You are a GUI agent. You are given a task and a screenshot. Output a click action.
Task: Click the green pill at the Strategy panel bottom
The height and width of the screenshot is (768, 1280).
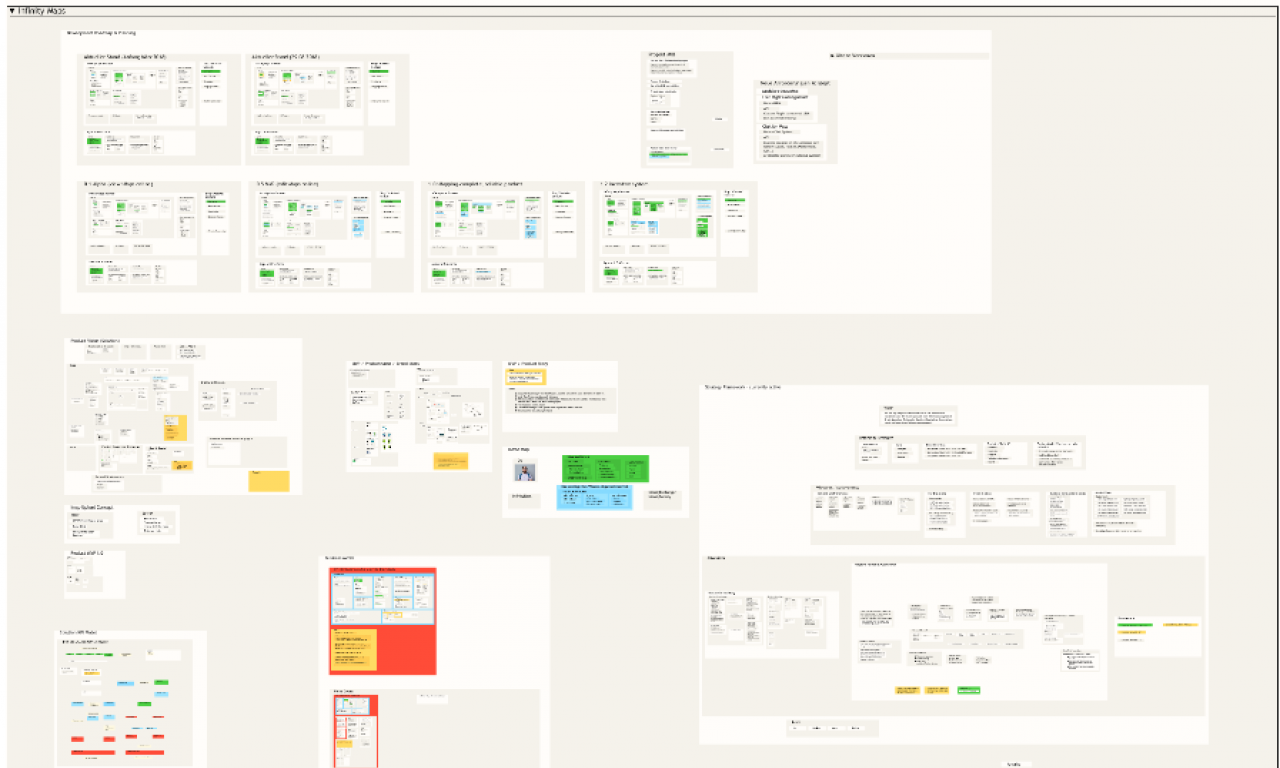pos(968,690)
